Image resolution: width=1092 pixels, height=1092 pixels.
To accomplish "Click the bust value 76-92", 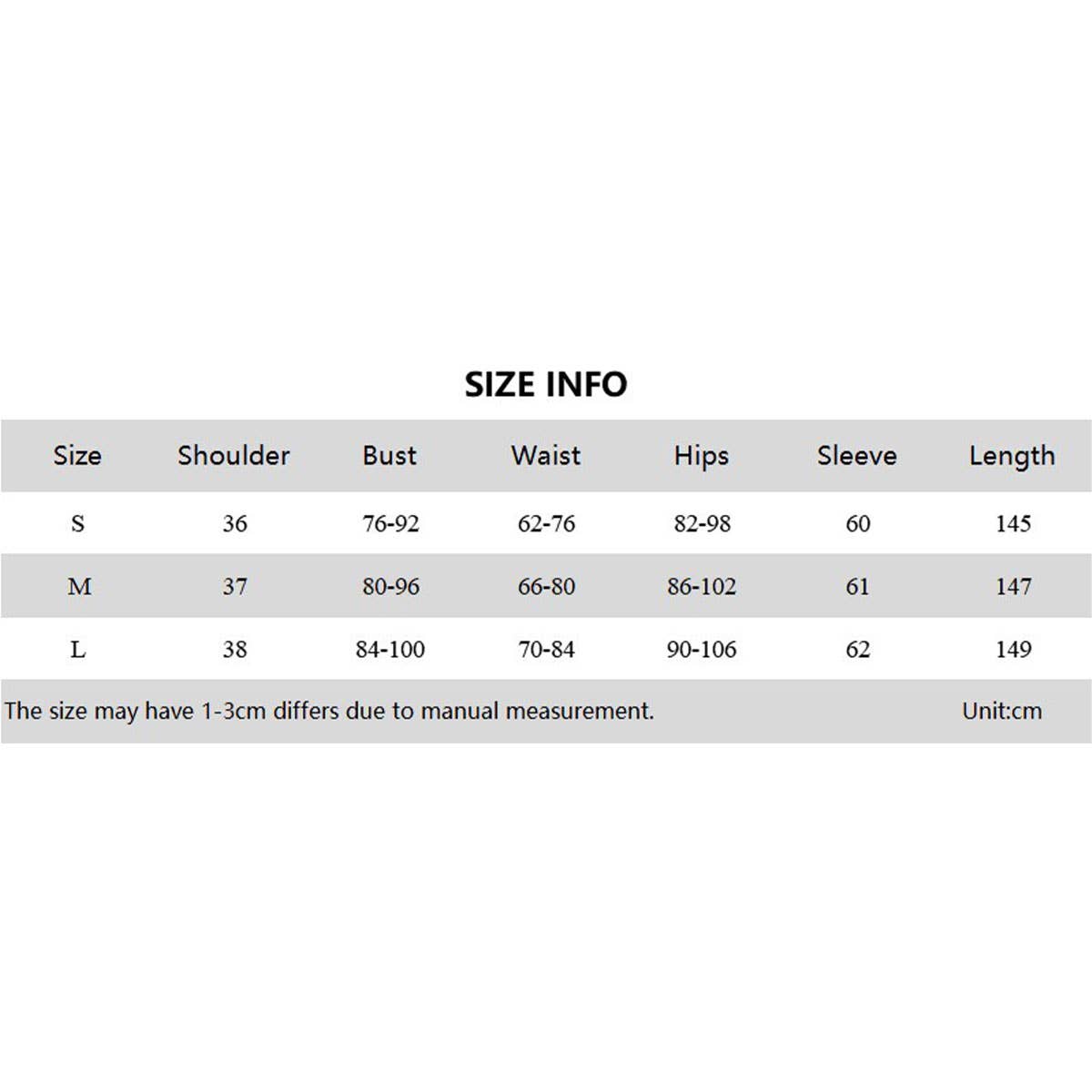I will pos(390,523).
